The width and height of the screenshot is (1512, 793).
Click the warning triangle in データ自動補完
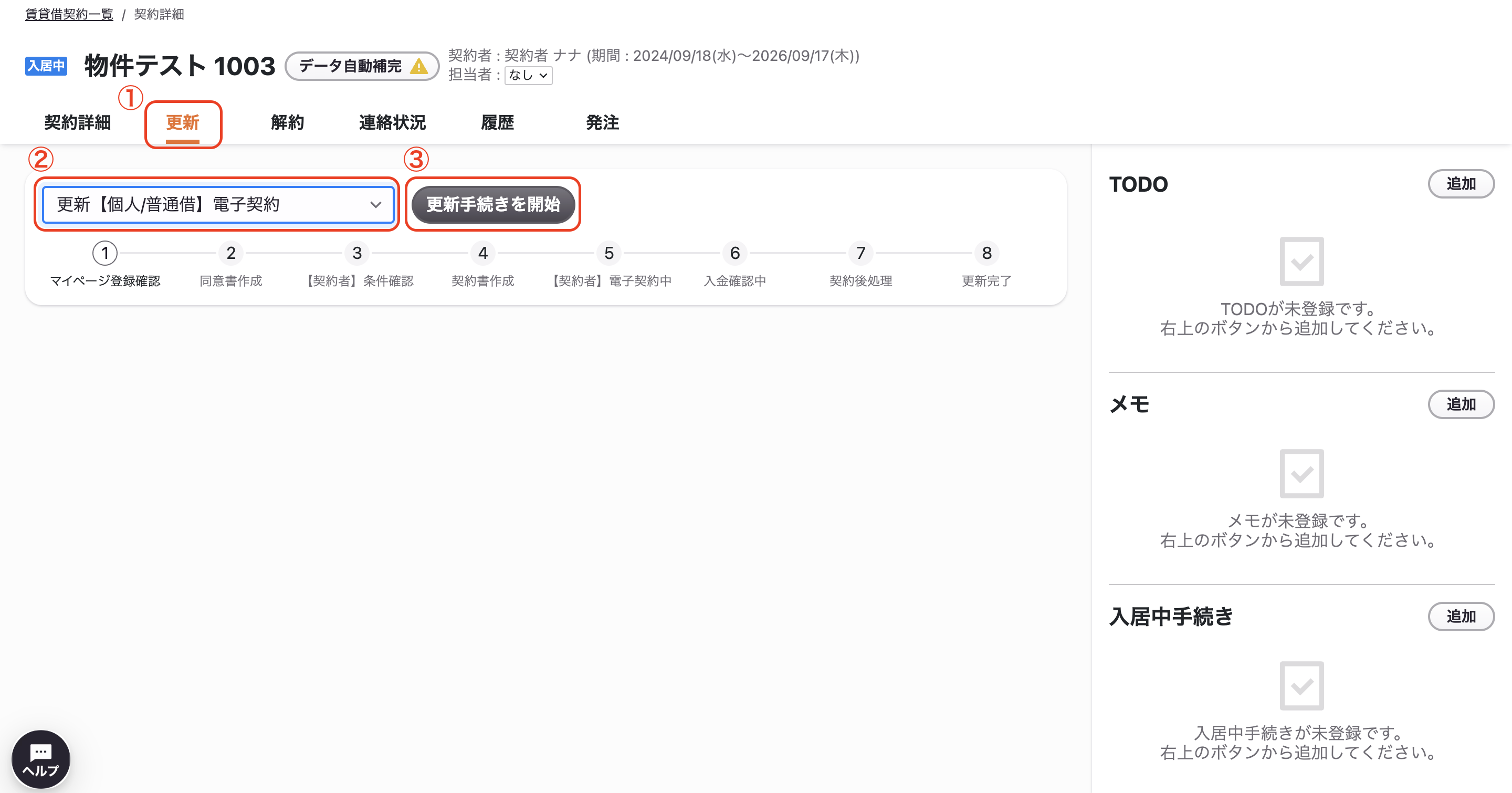[x=418, y=66]
